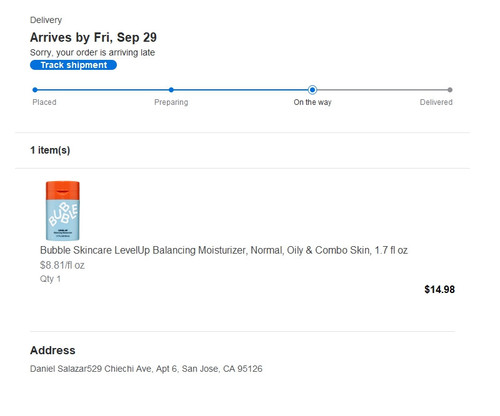Click the Qty 1 text
Viewport: 500px width, 416px height.
pyautogui.click(x=50, y=279)
